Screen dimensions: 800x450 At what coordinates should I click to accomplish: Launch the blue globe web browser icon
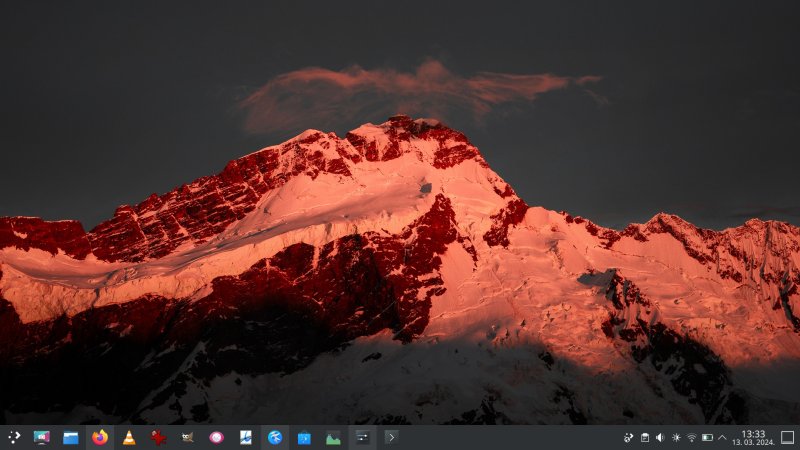coord(275,437)
